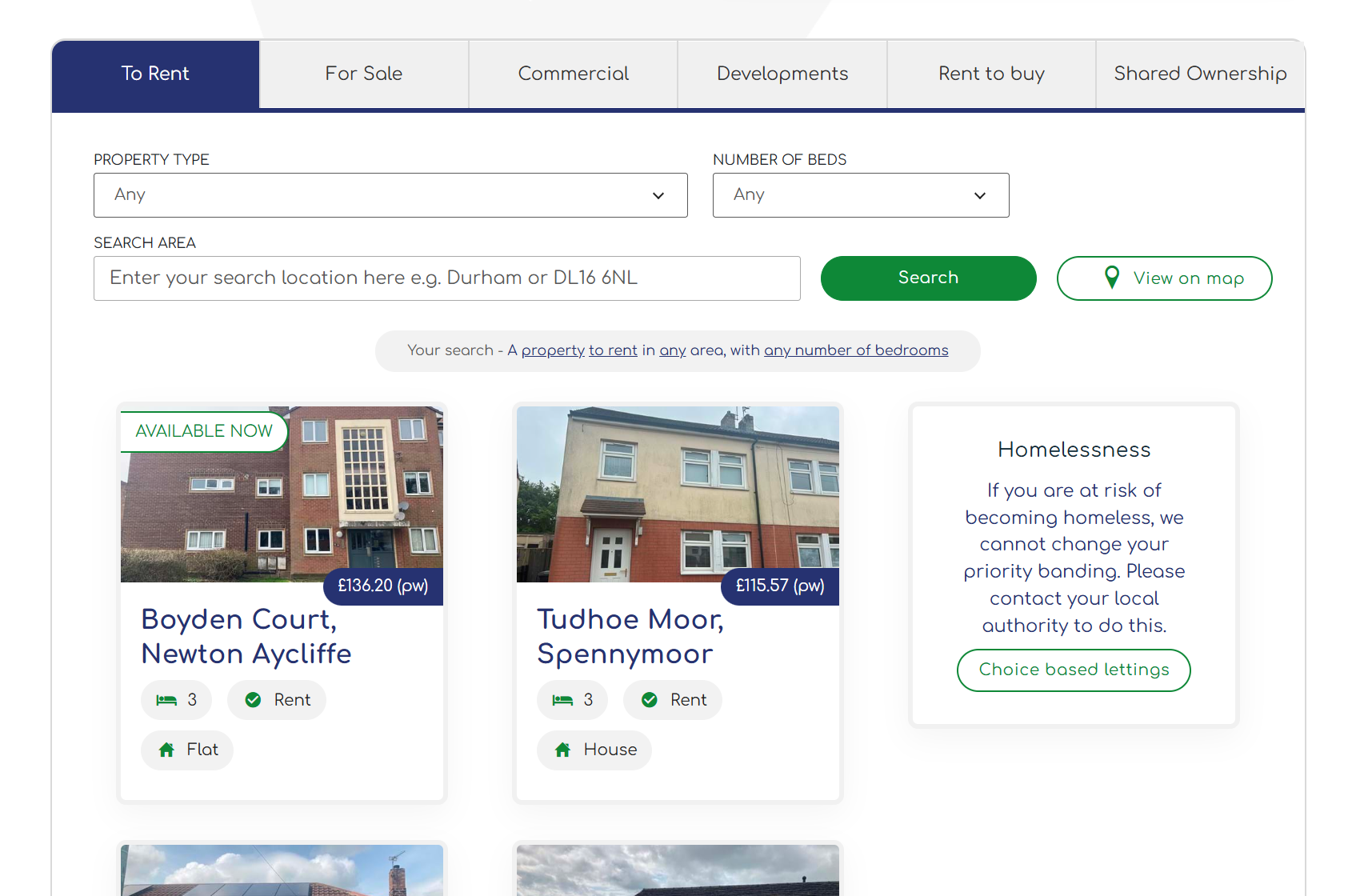Select the To Rent tab

[x=155, y=74]
